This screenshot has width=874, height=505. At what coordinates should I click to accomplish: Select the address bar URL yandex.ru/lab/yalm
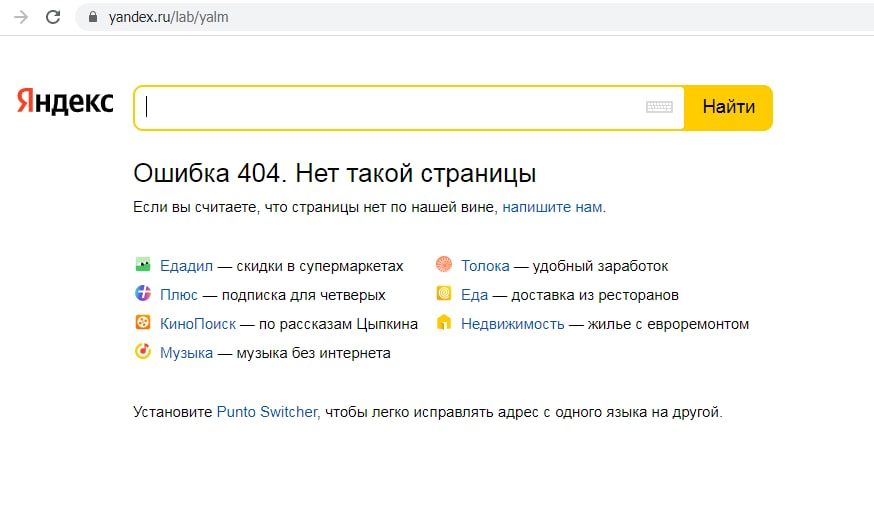168,17
